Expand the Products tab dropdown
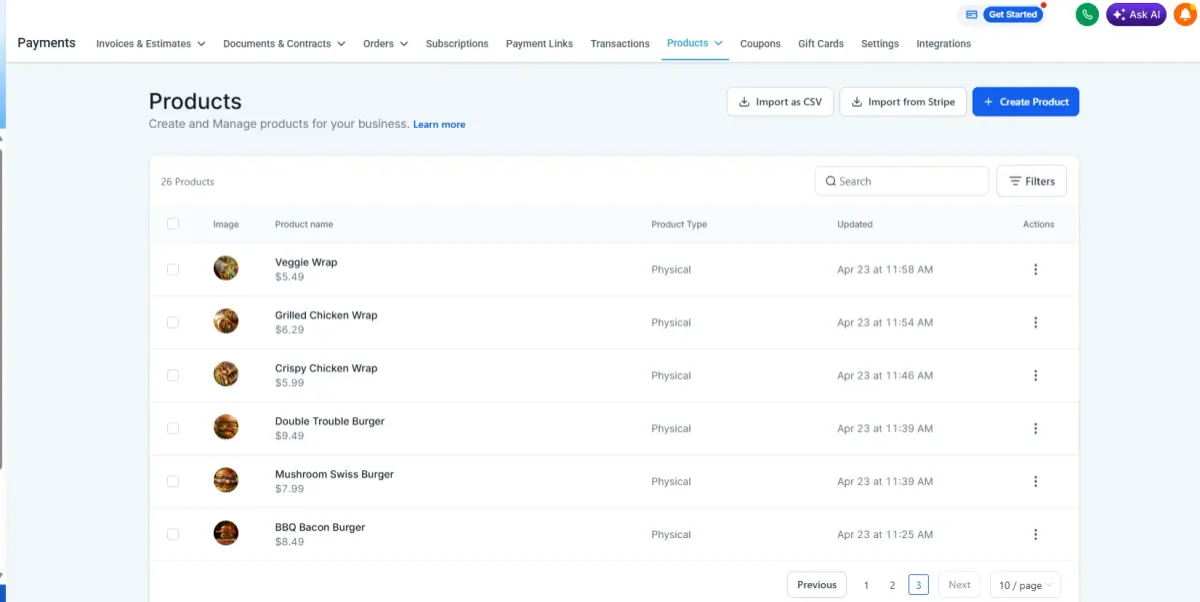The height and width of the screenshot is (602, 1200). [695, 43]
